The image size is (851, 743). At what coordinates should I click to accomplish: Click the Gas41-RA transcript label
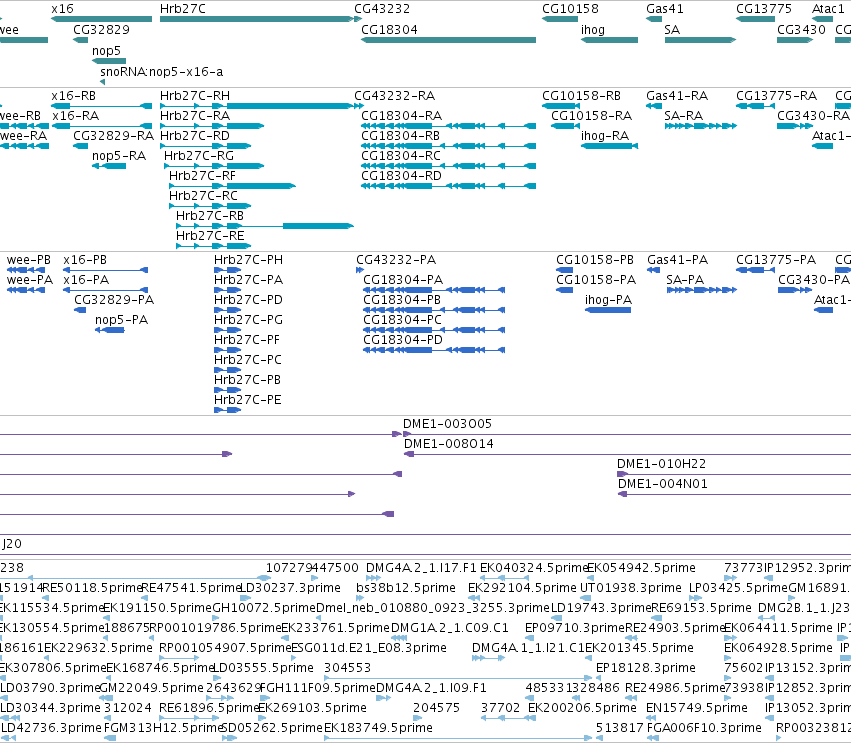677,96
